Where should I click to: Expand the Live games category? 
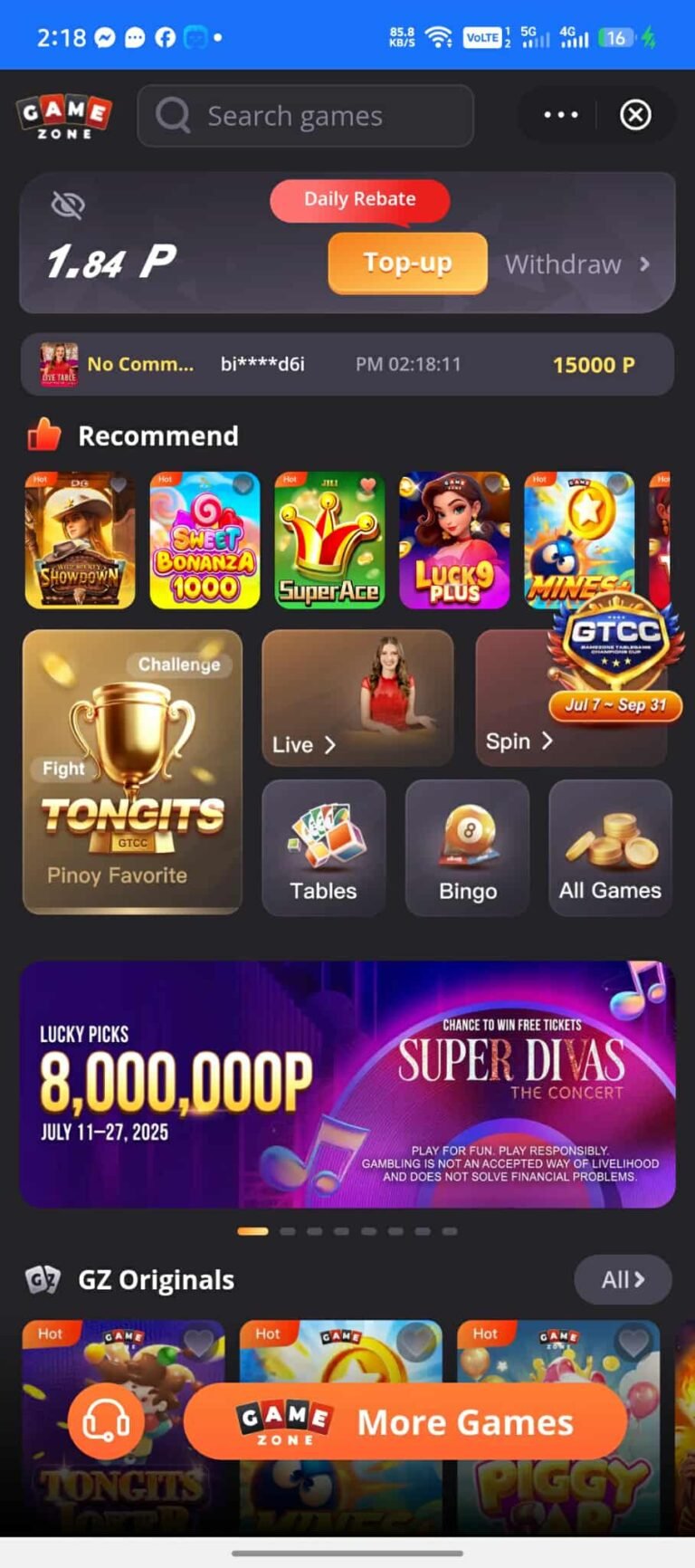coord(357,698)
